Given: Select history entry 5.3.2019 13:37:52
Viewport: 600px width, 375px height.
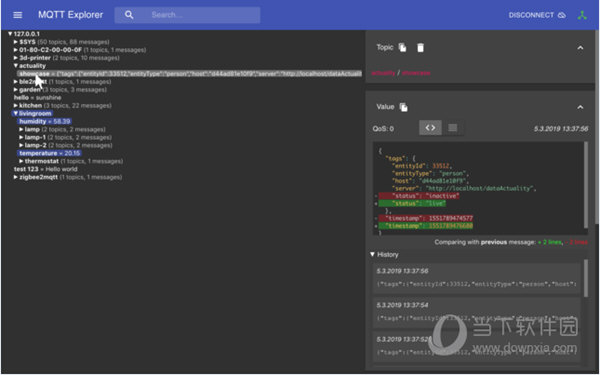Looking at the screenshot, I should [x=477, y=347].
